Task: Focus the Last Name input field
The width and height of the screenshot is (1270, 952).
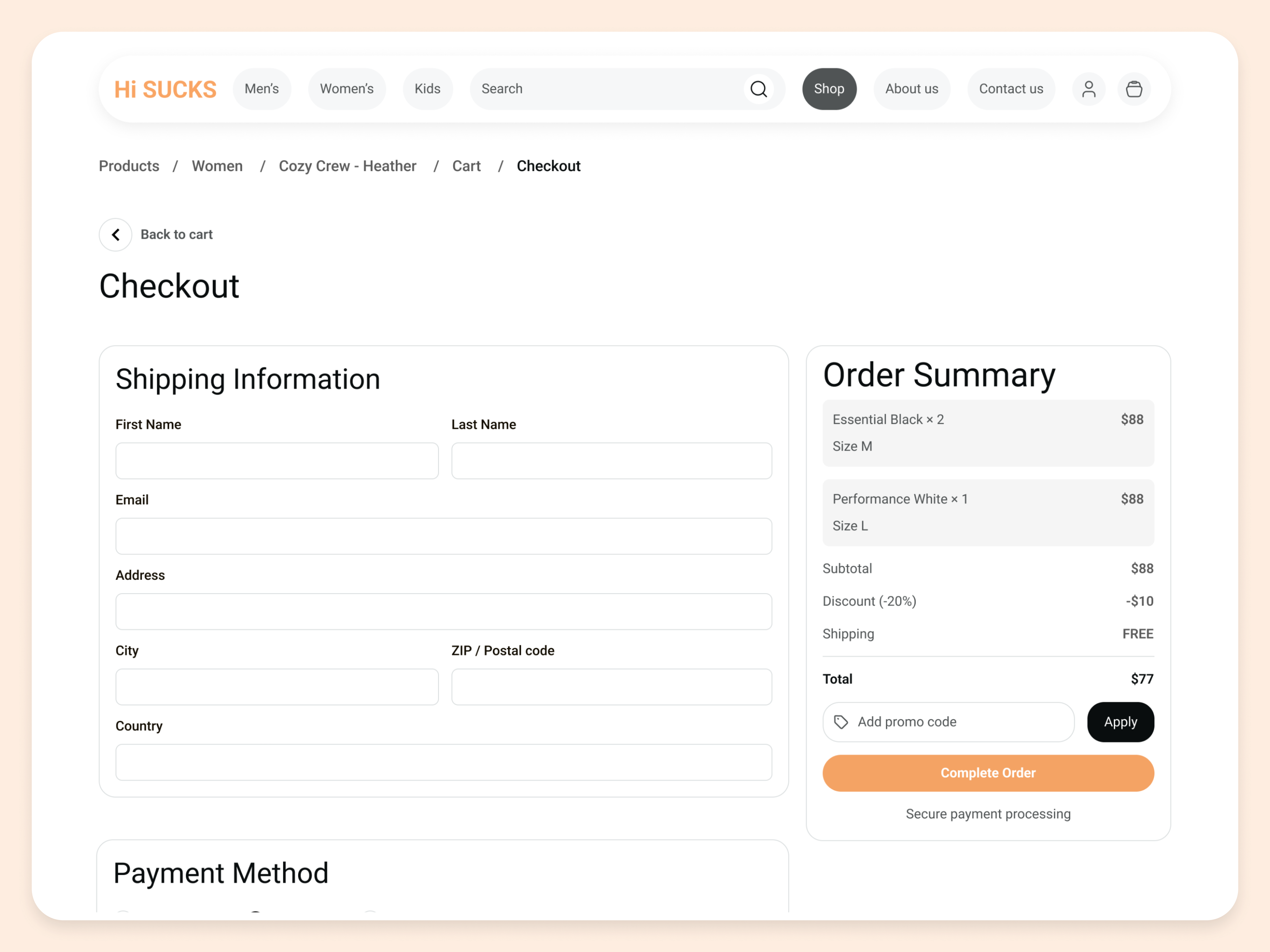Action: (x=611, y=461)
